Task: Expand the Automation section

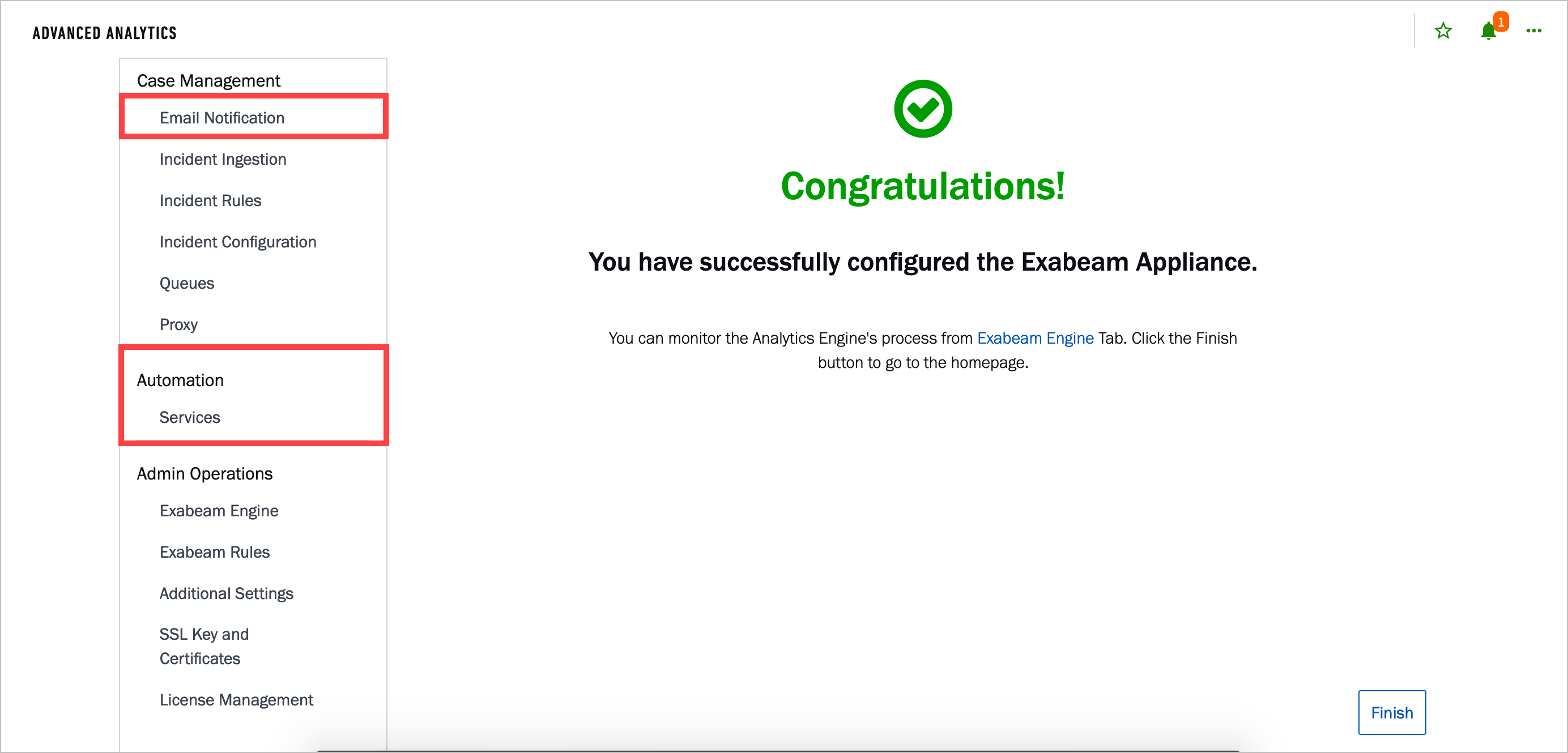Action: 180,379
